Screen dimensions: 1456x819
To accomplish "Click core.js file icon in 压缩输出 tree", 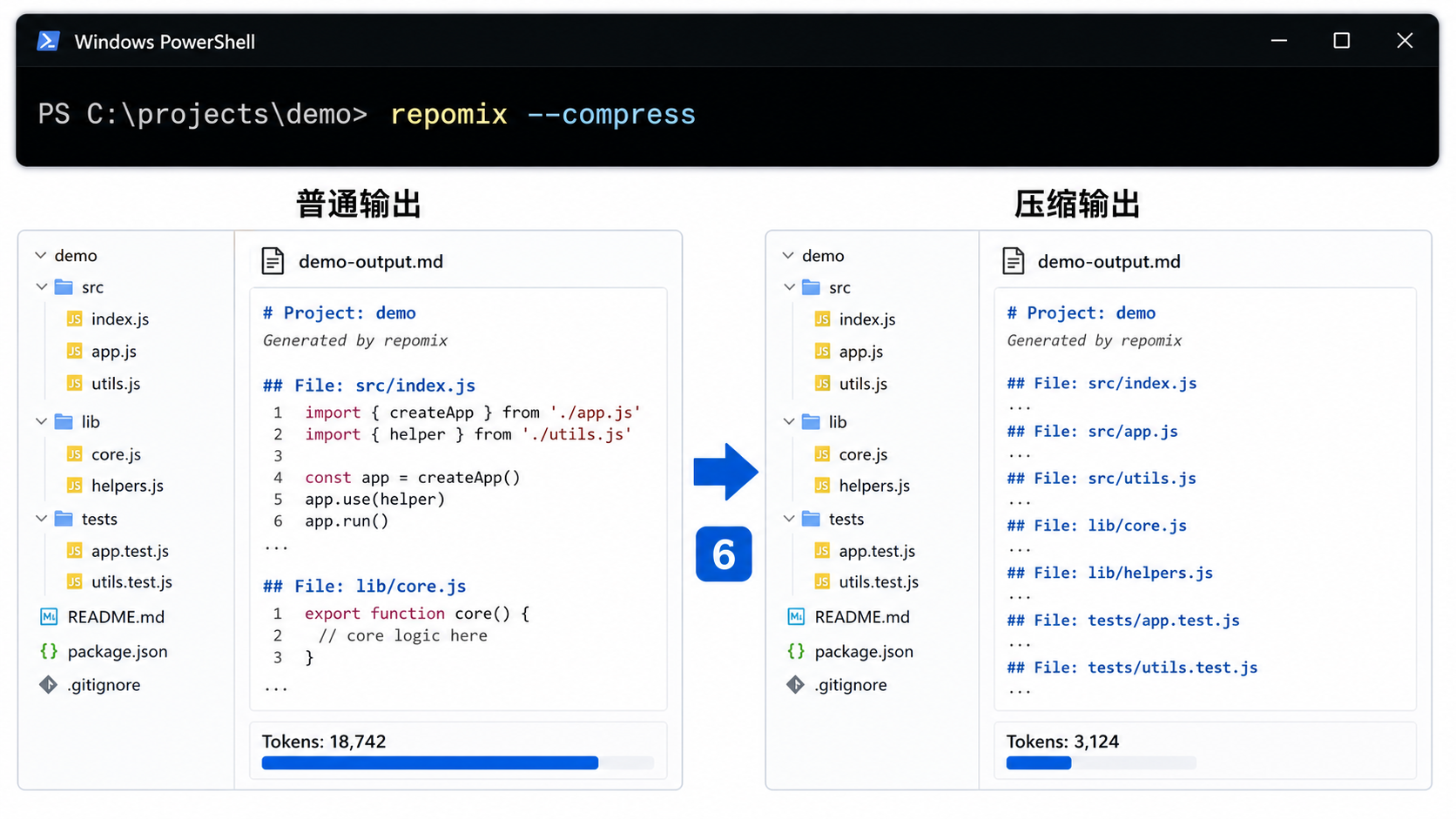I will (822, 454).
